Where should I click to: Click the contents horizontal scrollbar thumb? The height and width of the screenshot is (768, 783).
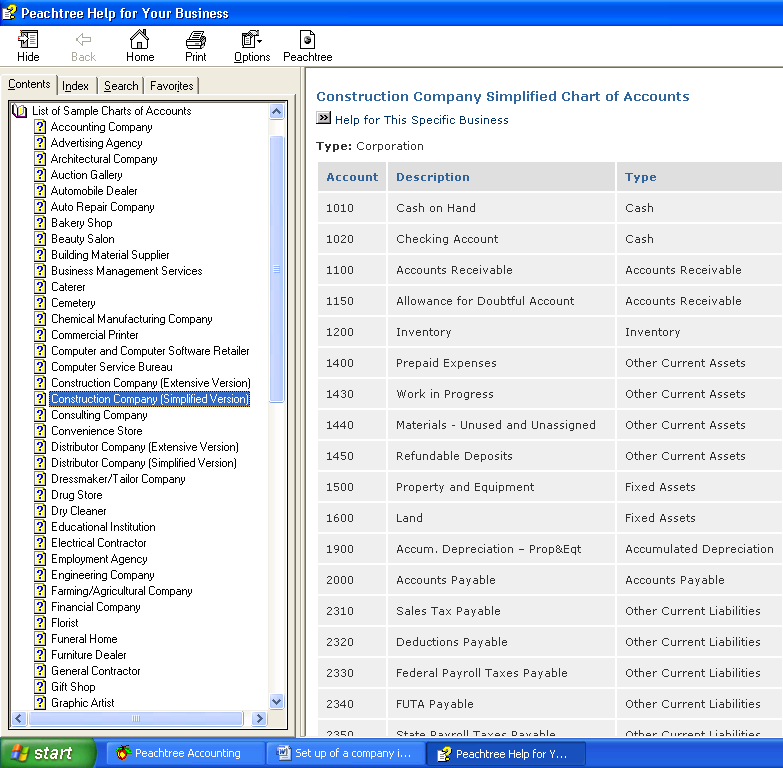136,718
